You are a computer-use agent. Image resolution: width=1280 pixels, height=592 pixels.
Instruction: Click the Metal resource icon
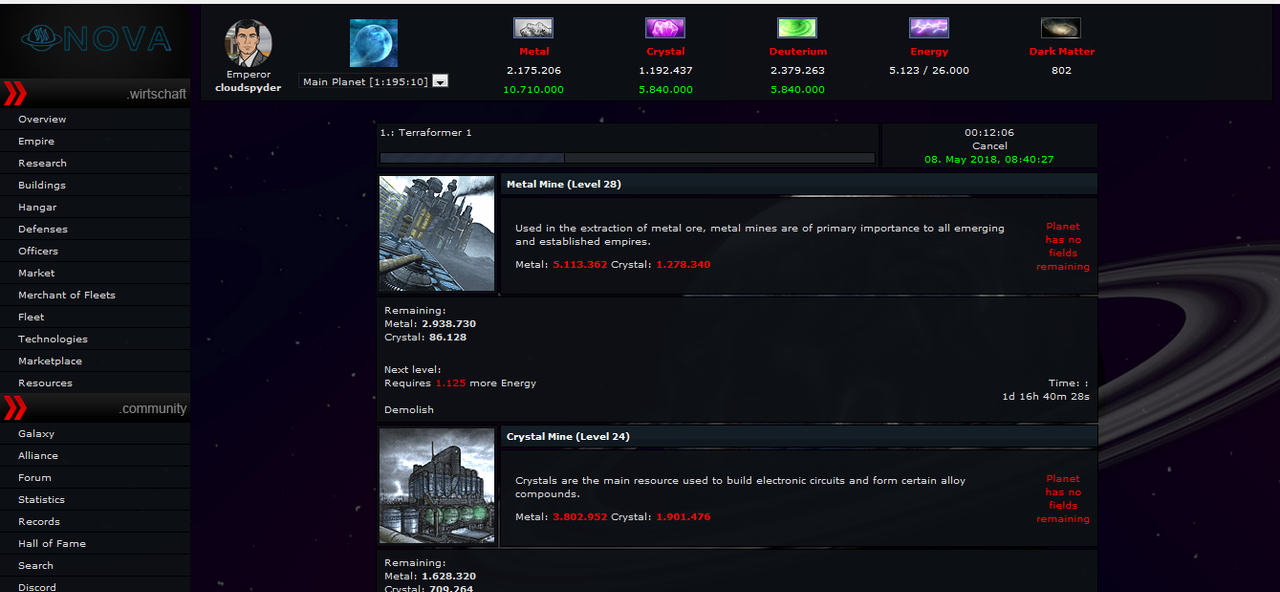[x=533, y=28]
